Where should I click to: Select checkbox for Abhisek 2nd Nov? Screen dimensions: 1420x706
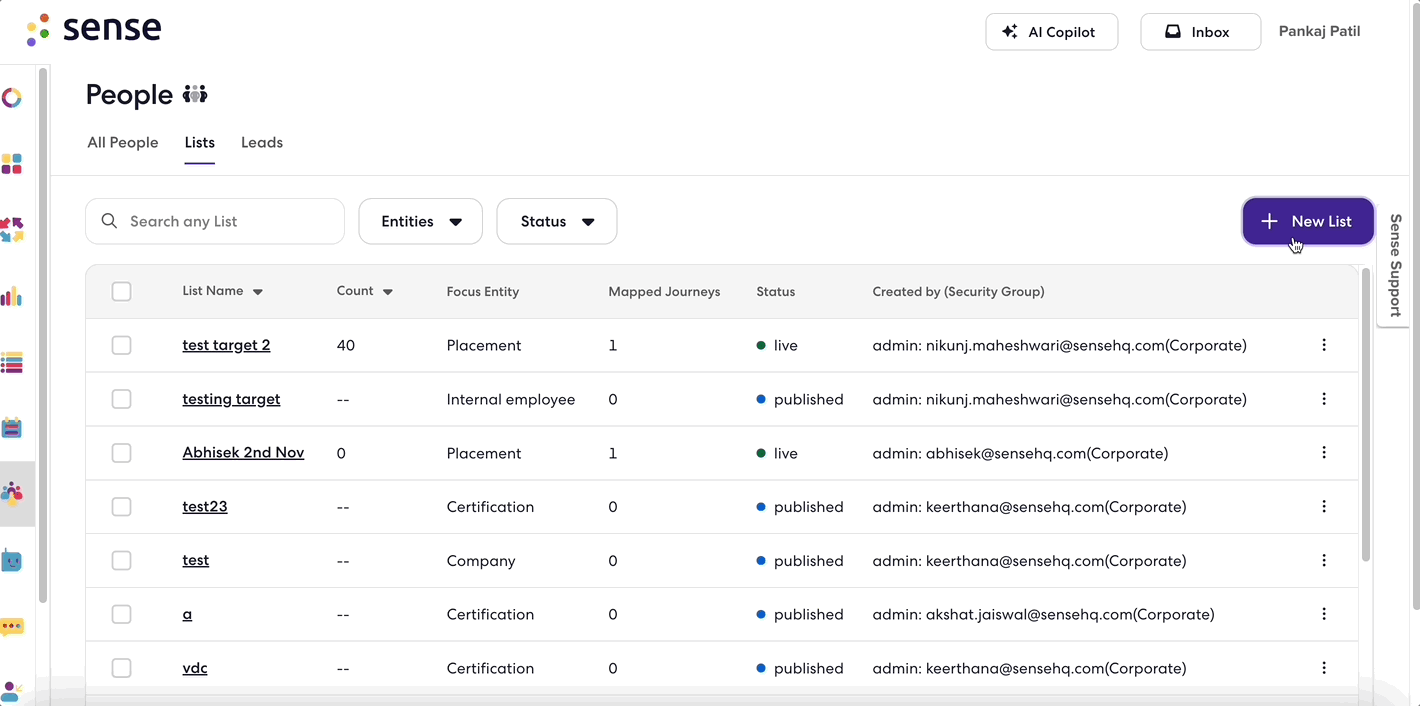121,453
